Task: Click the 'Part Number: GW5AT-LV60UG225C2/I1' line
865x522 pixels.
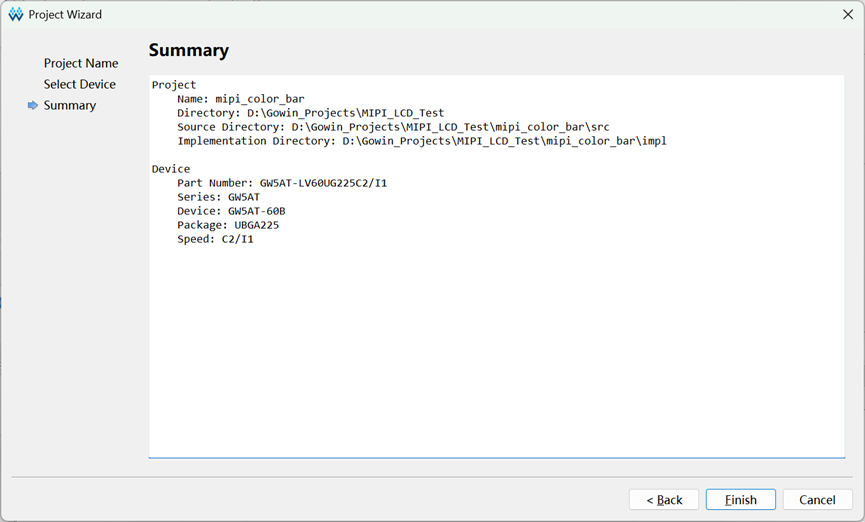Action: pyautogui.click(x=282, y=183)
